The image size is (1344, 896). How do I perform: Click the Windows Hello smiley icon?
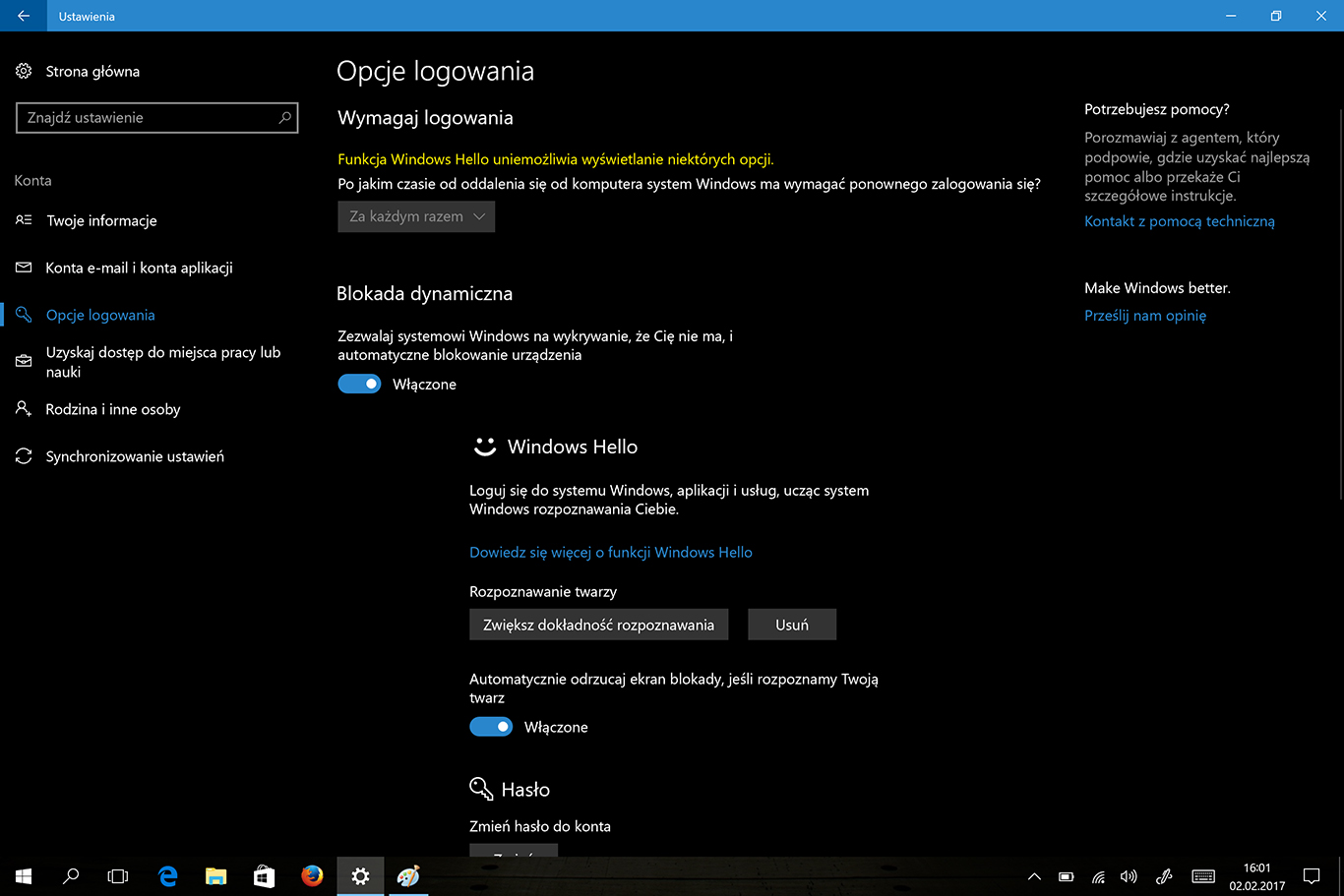coord(484,447)
